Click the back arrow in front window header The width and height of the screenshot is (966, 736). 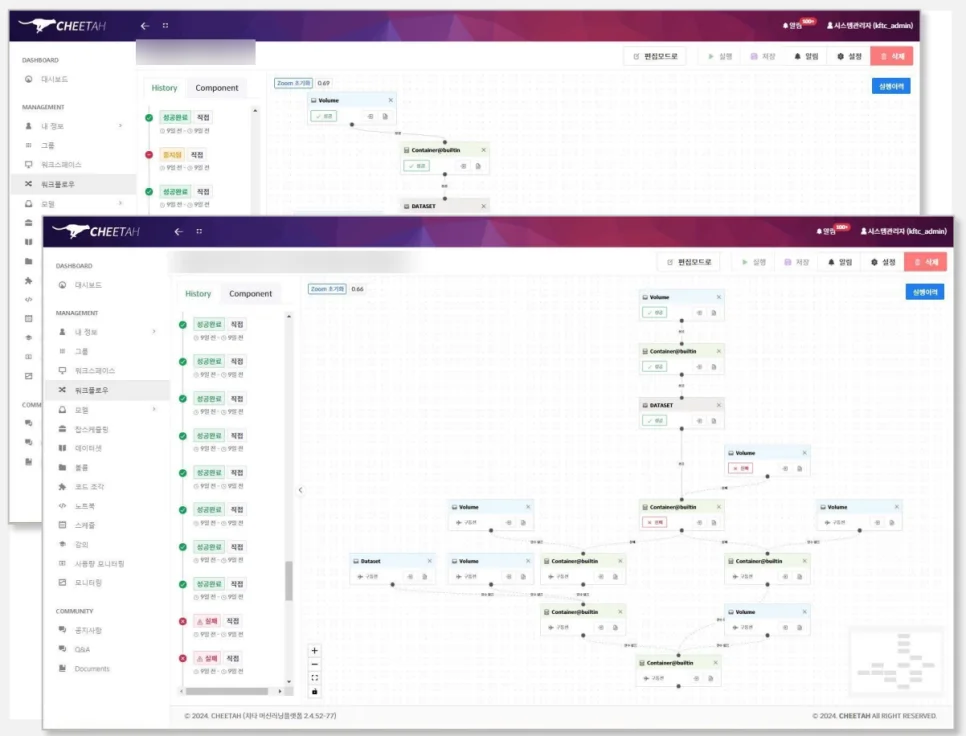(179, 232)
